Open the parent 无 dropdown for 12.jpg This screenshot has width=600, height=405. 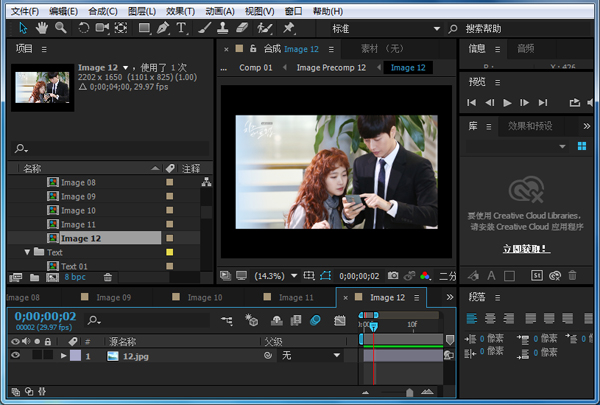coord(311,356)
